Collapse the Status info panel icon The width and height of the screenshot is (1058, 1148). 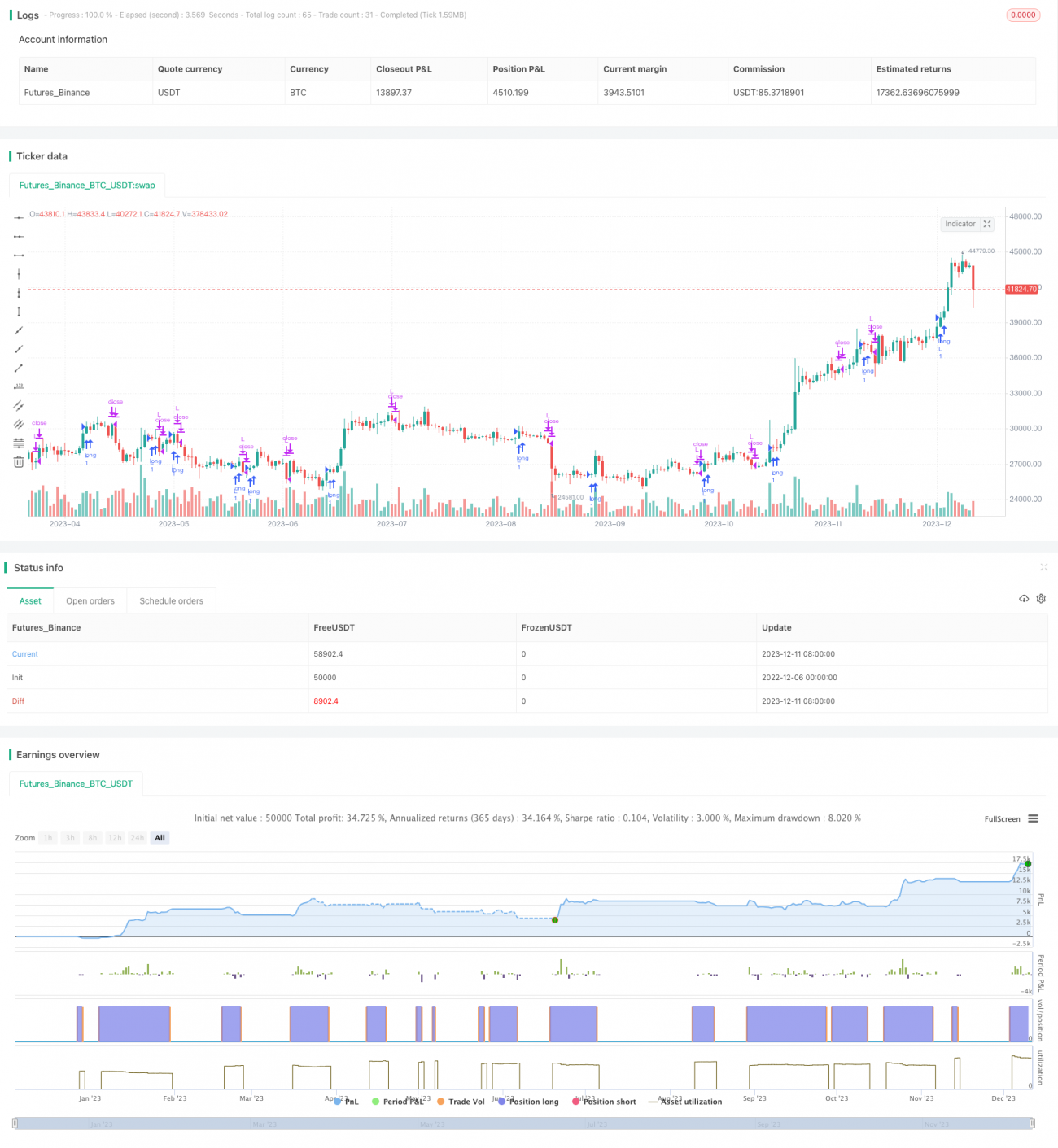click(x=1043, y=567)
